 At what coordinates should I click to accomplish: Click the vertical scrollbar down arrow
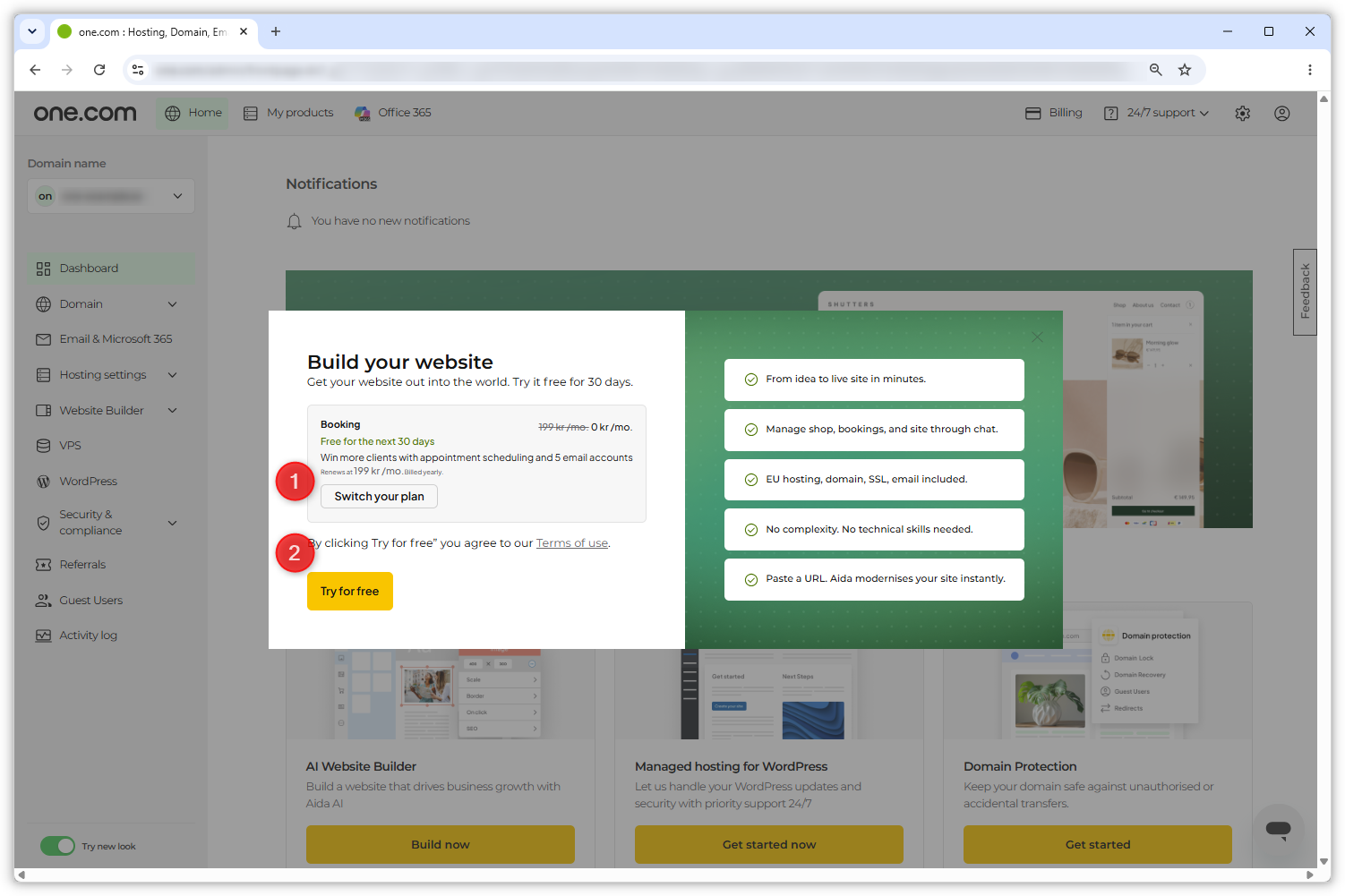pyautogui.click(x=1324, y=861)
